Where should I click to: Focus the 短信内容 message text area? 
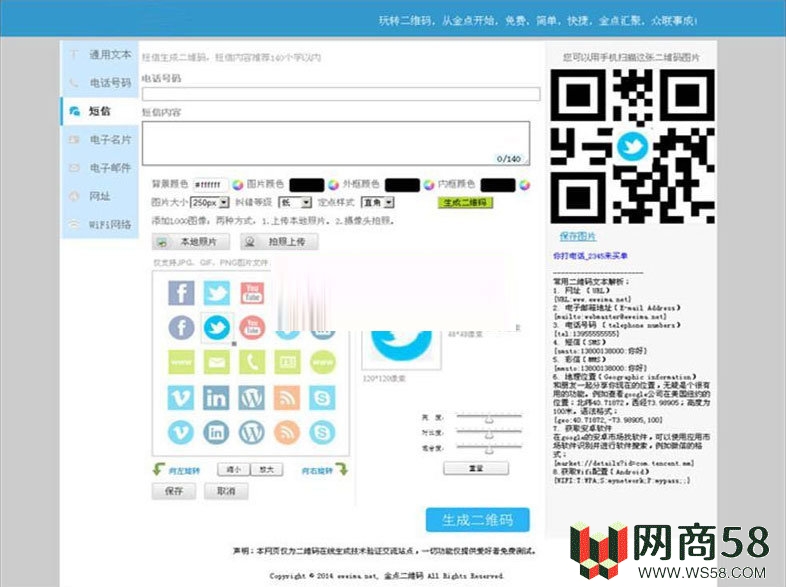click(336, 143)
